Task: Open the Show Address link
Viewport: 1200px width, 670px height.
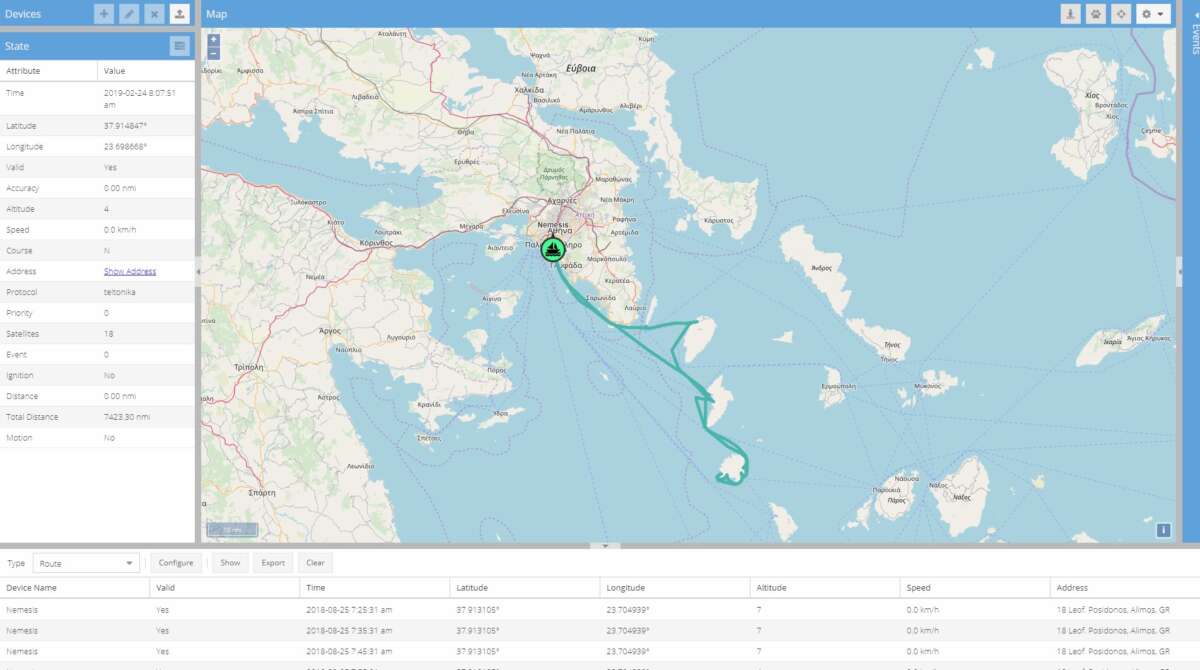Action: click(x=131, y=271)
